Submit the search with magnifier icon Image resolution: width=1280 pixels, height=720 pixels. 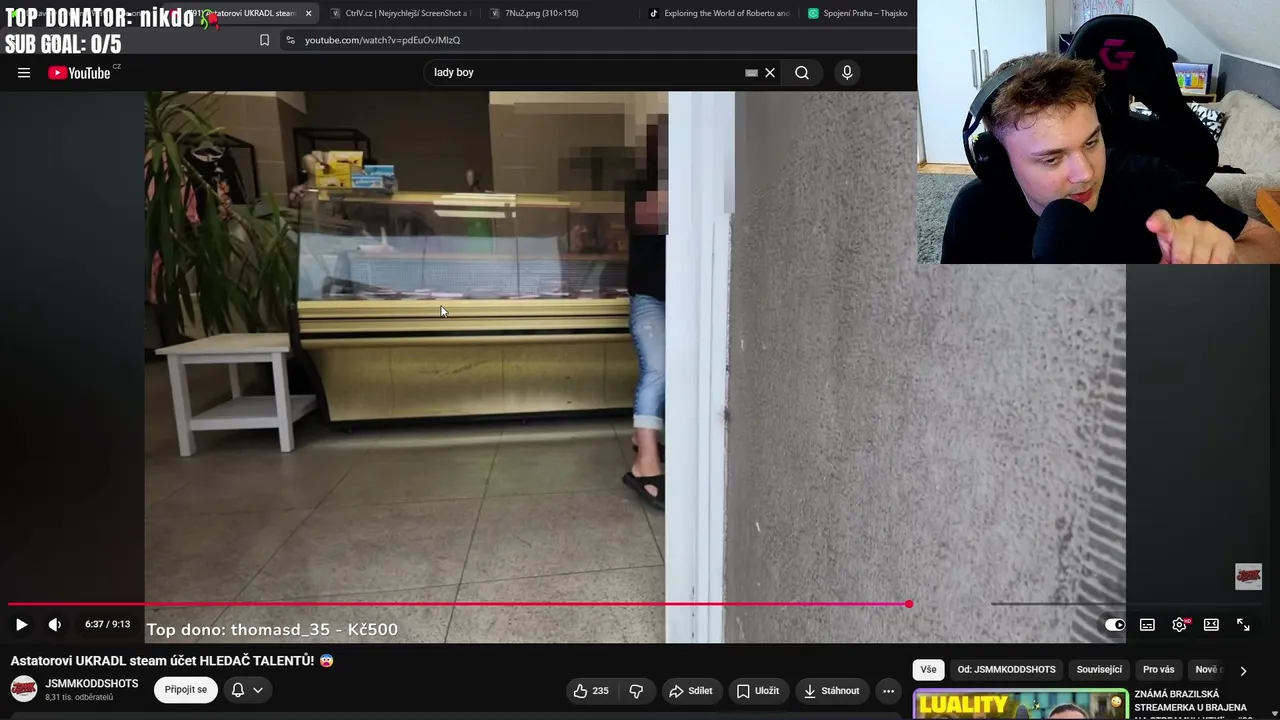pyautogui.click(x=802, y=72)
